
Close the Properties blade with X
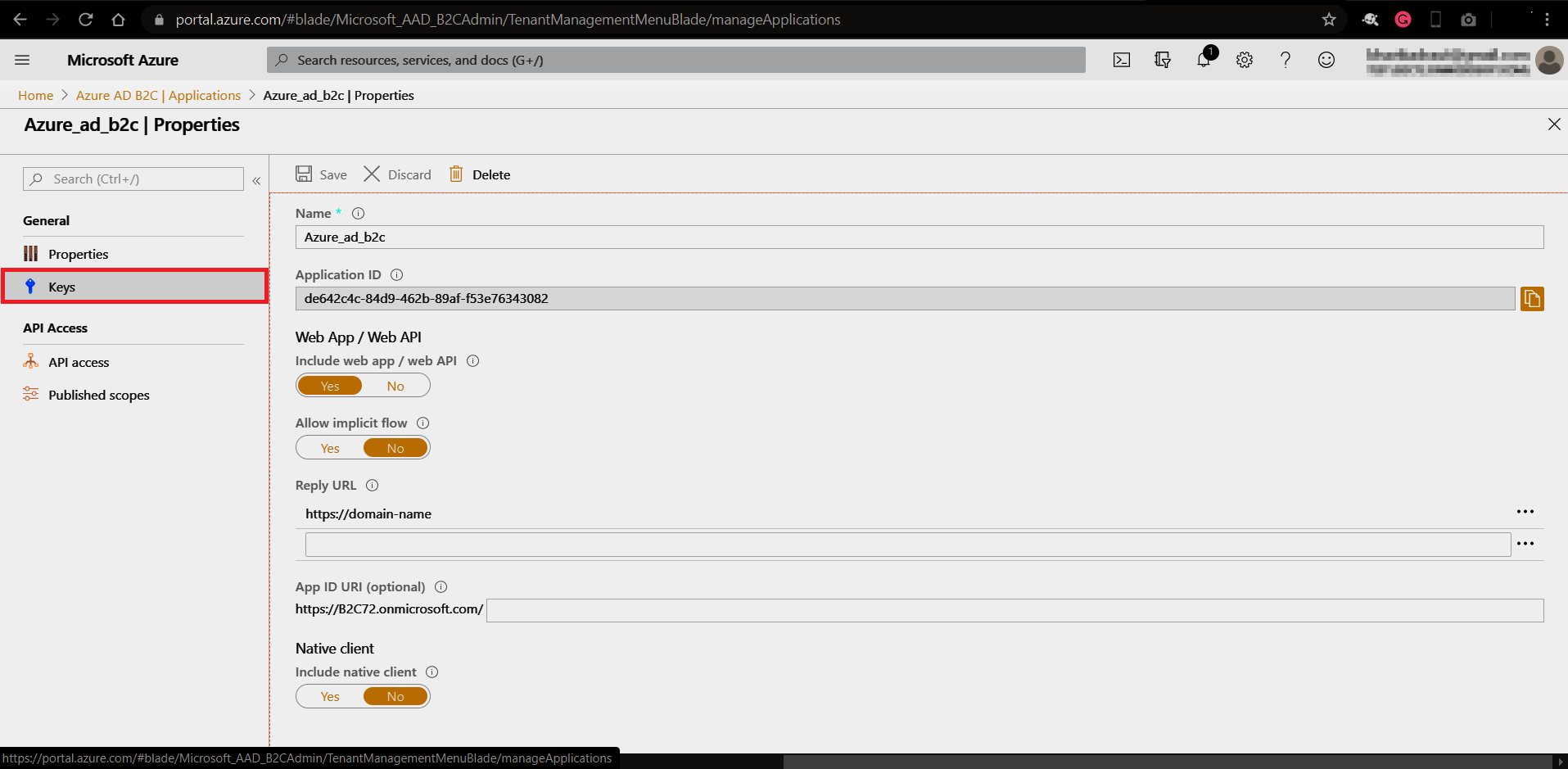tap(1554, 124)
